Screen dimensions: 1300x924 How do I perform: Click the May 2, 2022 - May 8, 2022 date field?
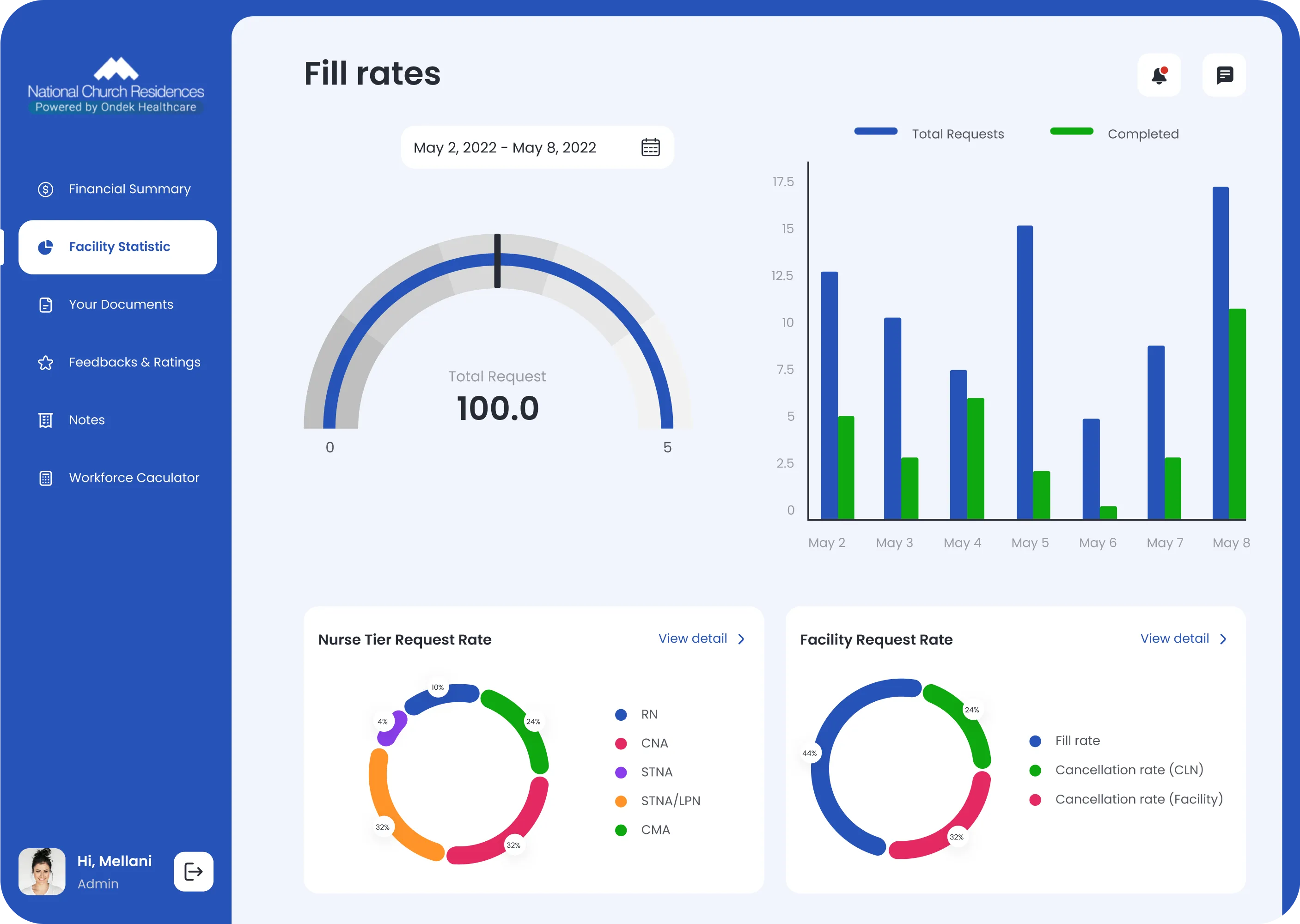tap(537, 147)
